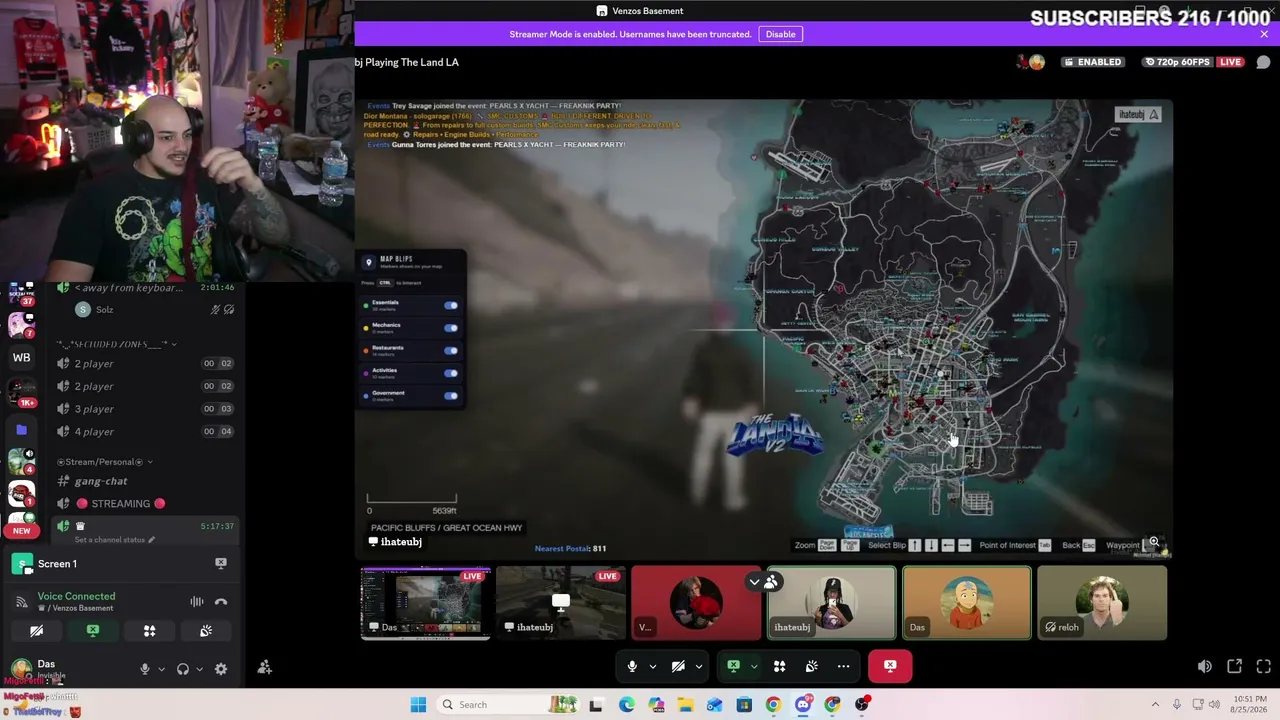Join the STREAMING voice channel
The image size is (1280, 720).
[147, 504]
